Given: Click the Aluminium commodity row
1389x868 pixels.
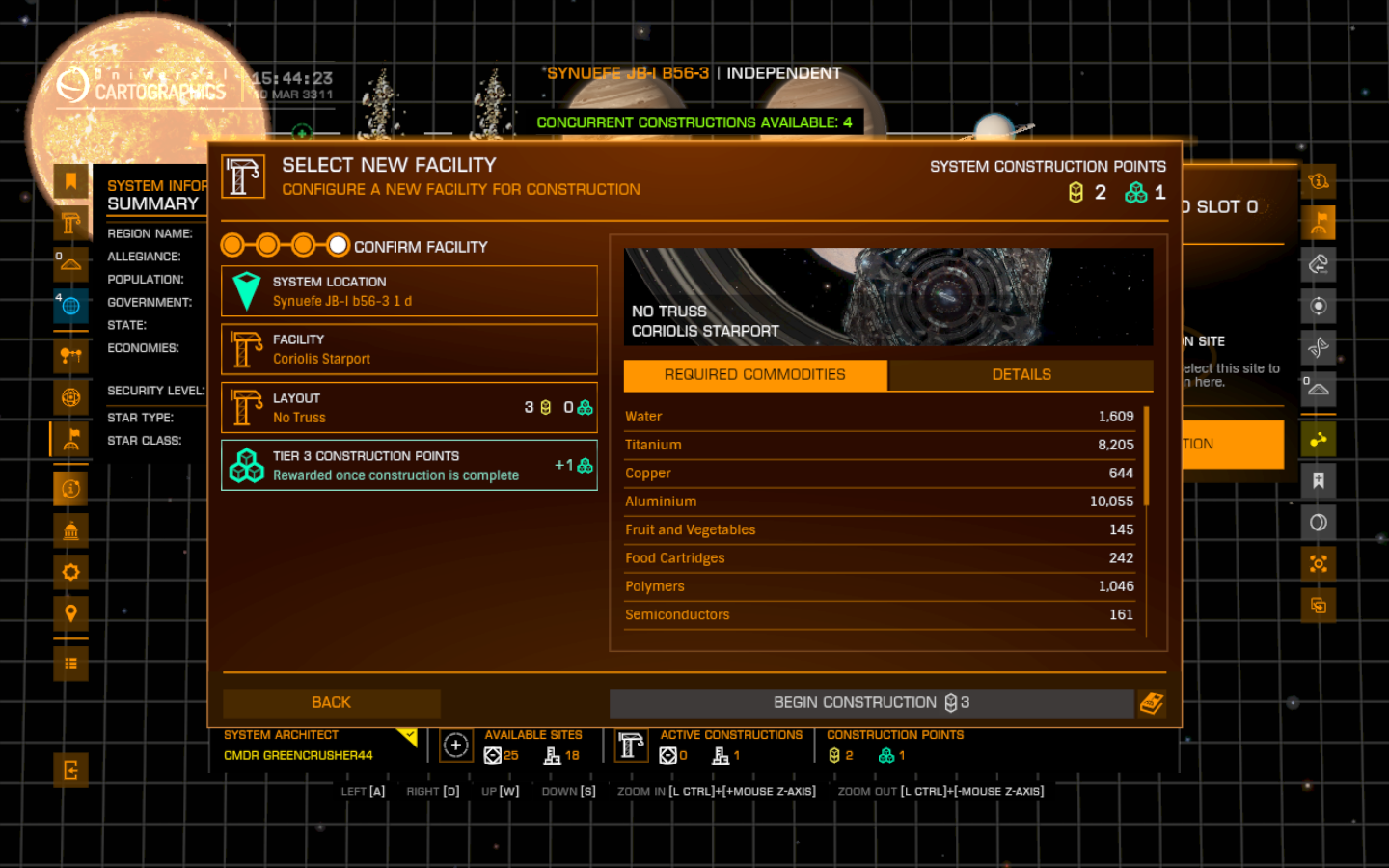Looking at the screenshot, I should click(880, 502).
